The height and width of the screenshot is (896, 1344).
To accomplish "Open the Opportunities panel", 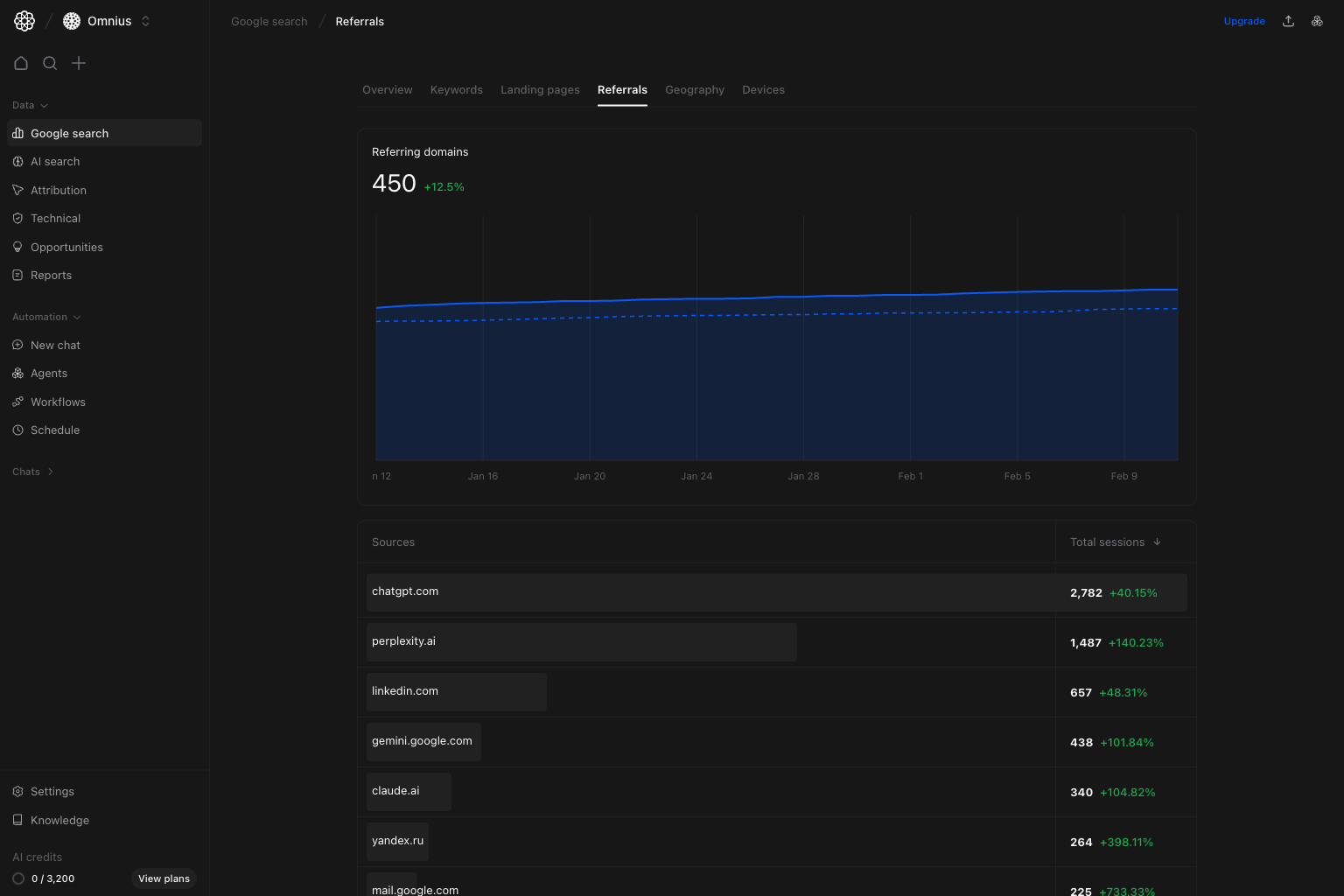I will coord(66,247).
